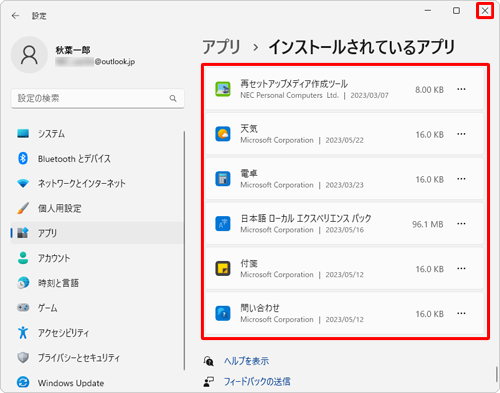The width and height of the screenshot is (500, 393).
Task: Open the フィードバックの送信 link
Action: tap(257, 381)
